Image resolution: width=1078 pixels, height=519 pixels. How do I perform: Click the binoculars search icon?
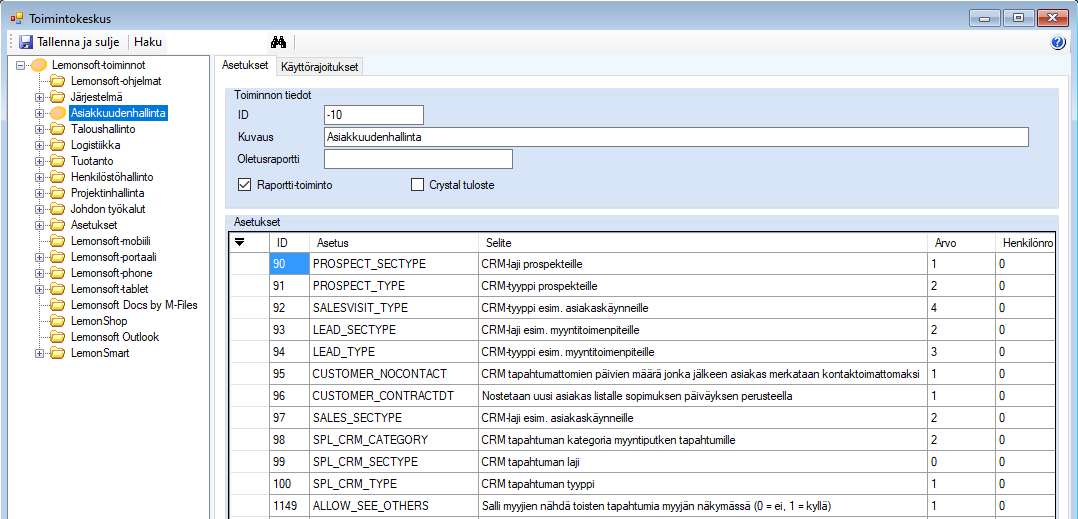point(278,42)
